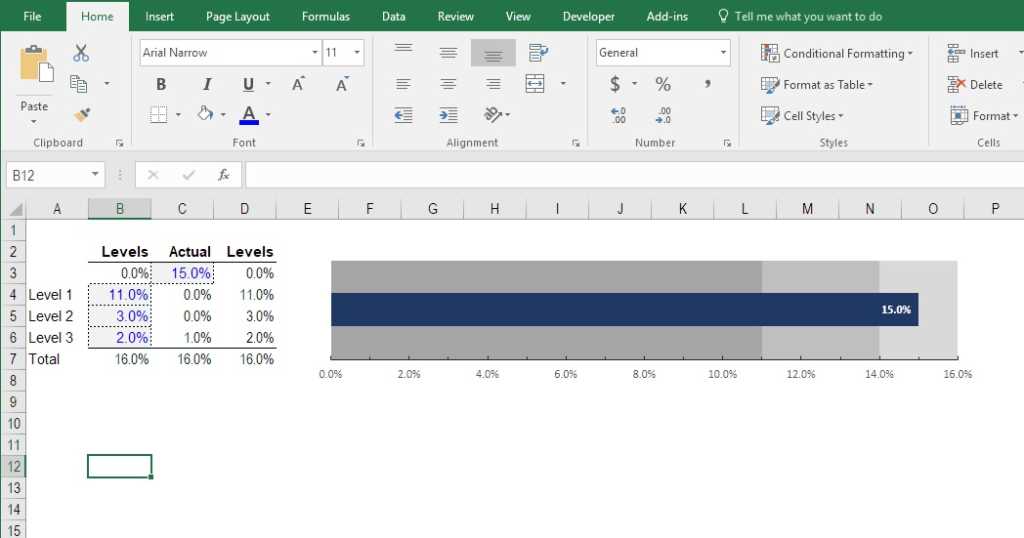Click the Format Painter brush icon

tap(81, 115)
